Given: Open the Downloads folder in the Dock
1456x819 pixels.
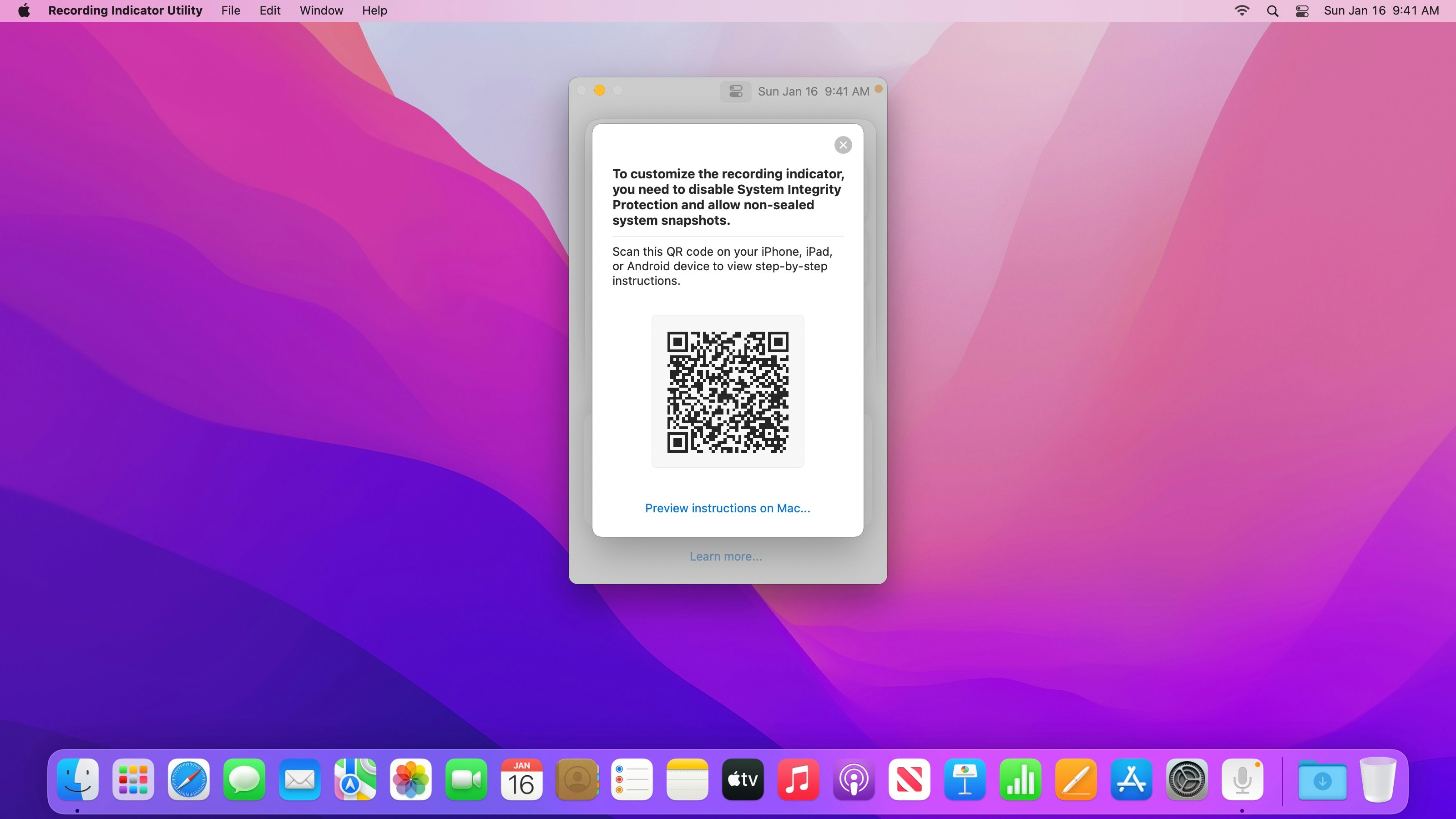Looking at the screenshot, I should [1321, 779].
